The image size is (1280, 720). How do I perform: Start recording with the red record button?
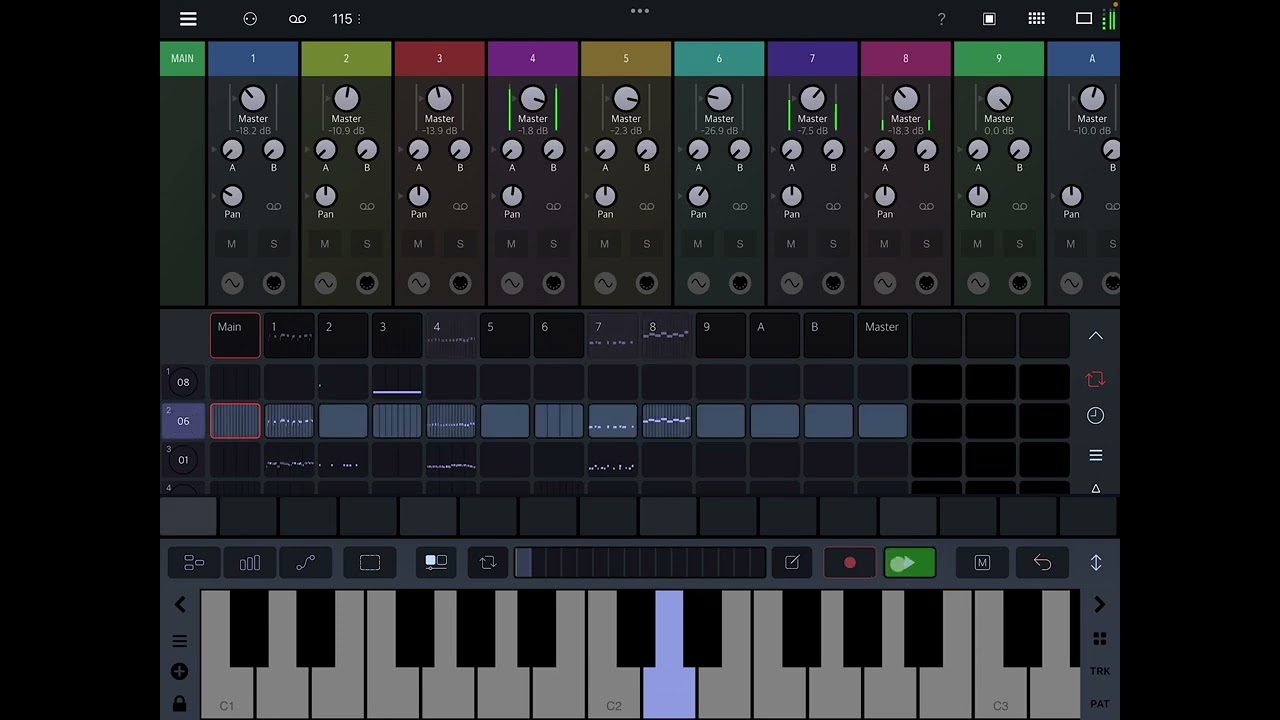tap(850, 563)
